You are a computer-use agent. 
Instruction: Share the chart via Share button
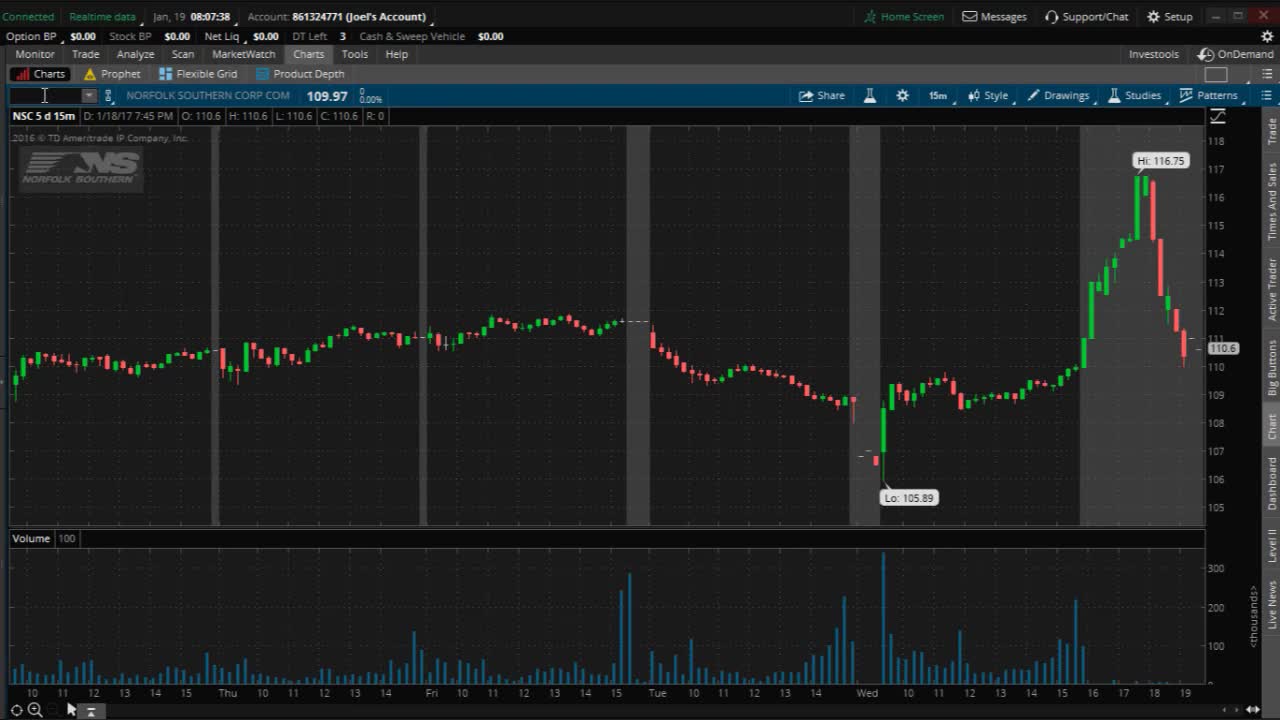[822, 96]
